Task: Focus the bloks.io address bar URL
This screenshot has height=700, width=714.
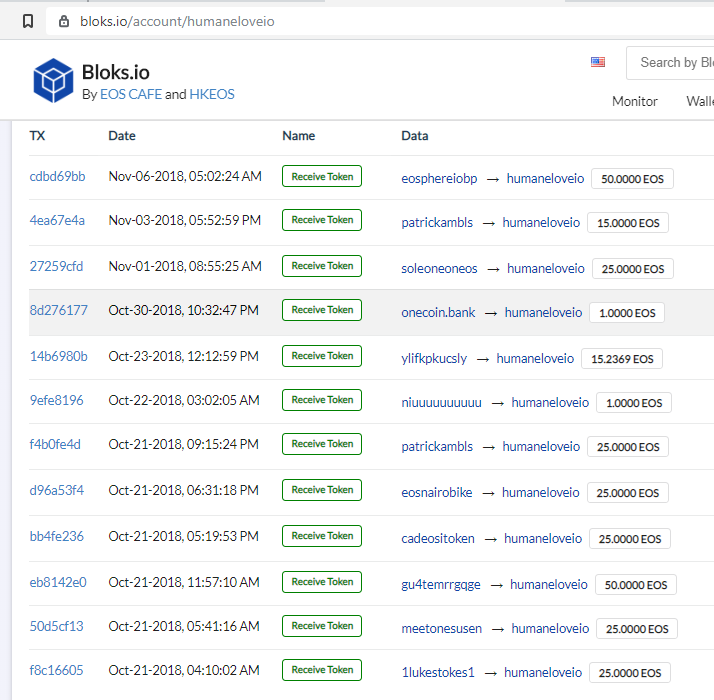Action: click(x=177, y=21)
